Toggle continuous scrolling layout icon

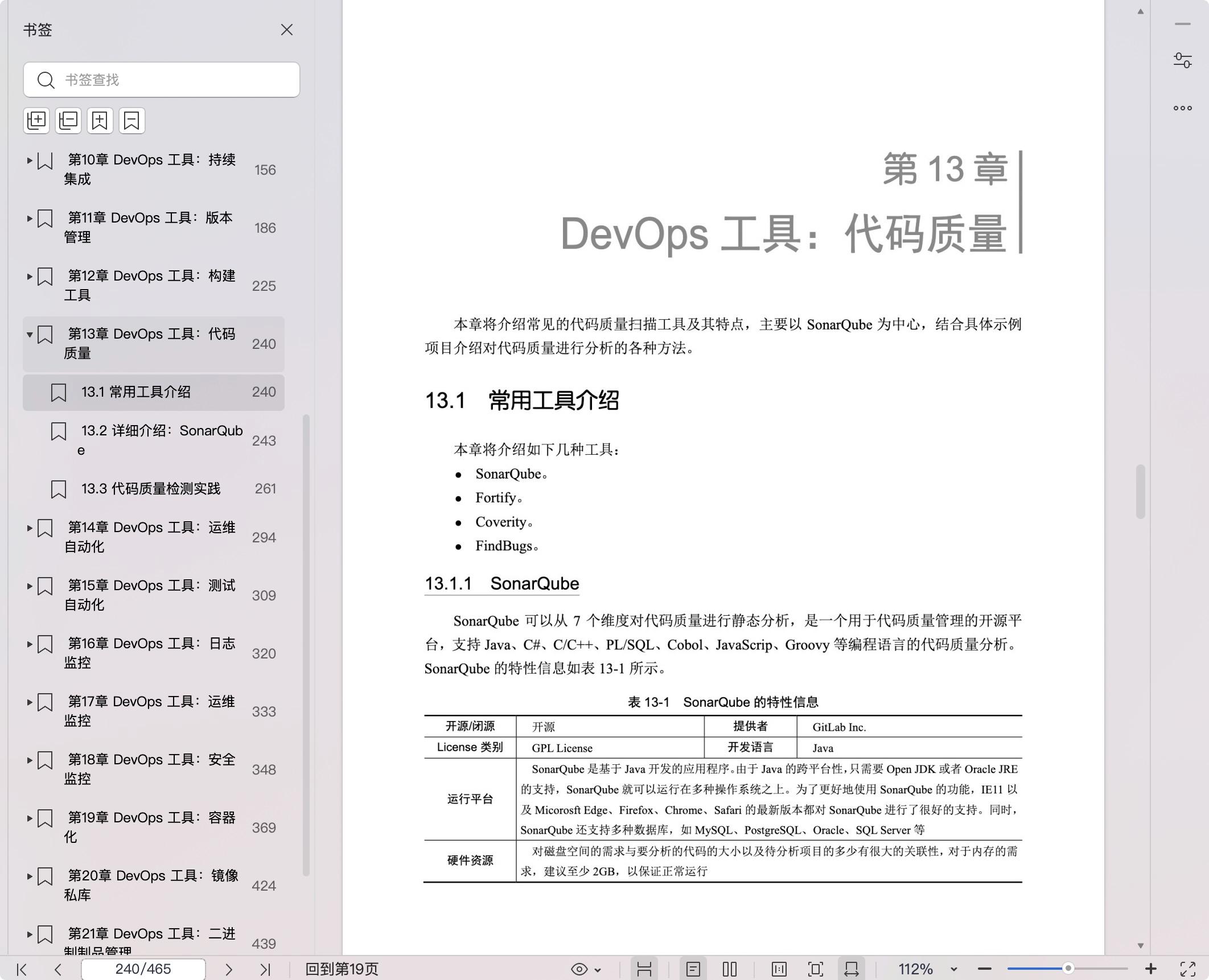click(x=644, y=969)
